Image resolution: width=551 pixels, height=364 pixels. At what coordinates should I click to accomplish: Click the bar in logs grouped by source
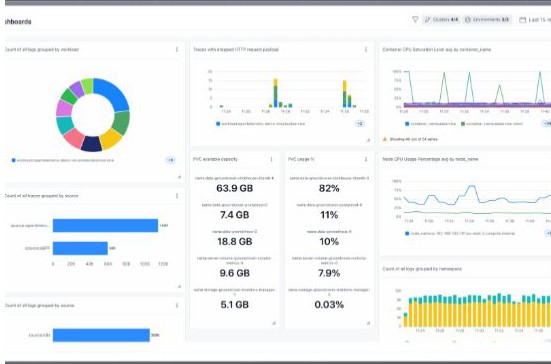point(101,335)
